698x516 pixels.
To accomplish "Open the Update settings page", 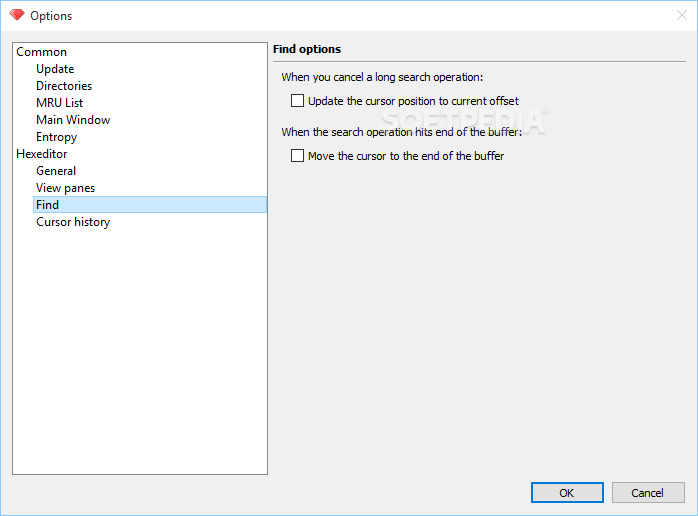I will 55,69.
